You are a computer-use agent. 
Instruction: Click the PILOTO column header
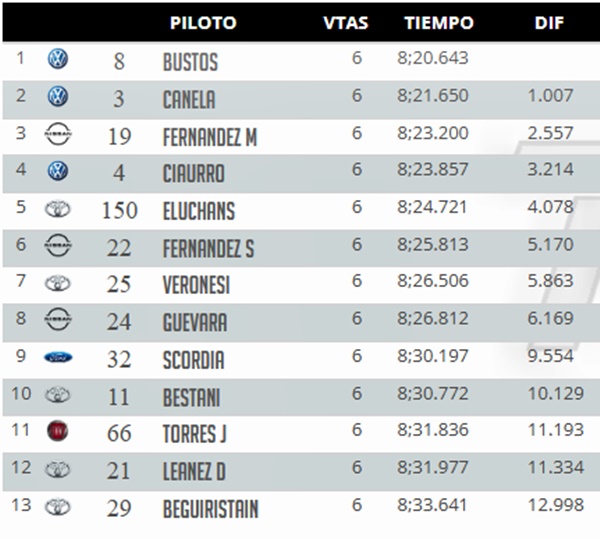pos(203,23)
